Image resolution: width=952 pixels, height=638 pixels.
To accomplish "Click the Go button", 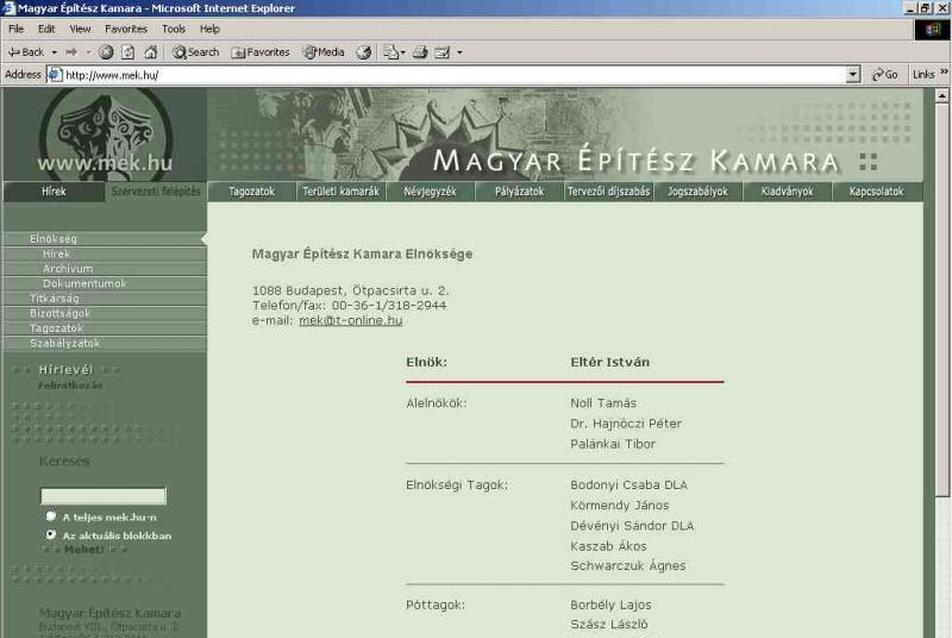I will pos(885,75).
